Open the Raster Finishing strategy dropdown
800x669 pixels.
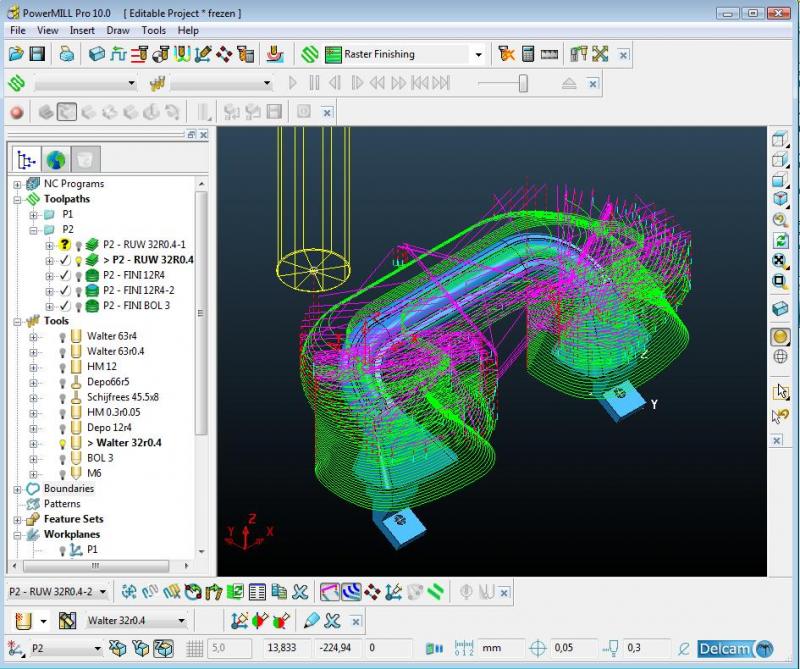478,55
